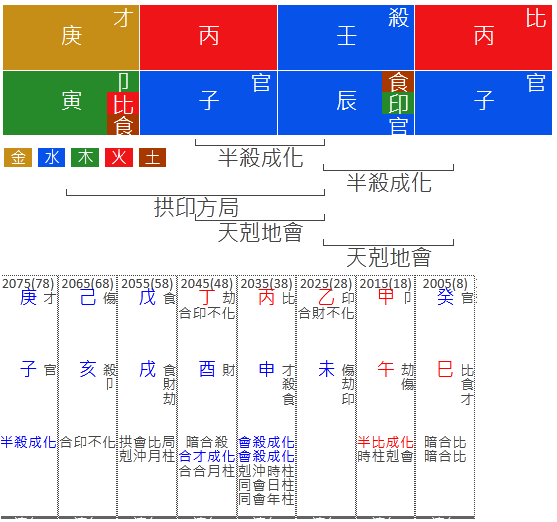The width and height of the screenshot is (557, 522).
Task: Select blue 庚 stem in the 2075 column
Action: click(28, 297)
